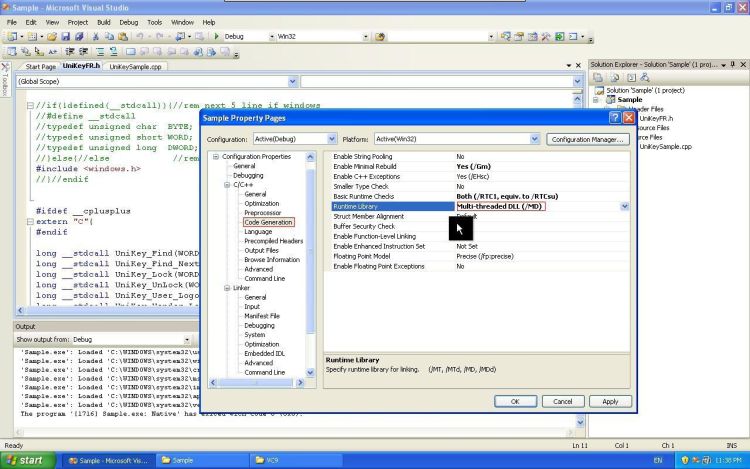The width and height of the screenshot is (750, 469).
Task: Collapse the Linker tree node
Action: click(227, 288)
